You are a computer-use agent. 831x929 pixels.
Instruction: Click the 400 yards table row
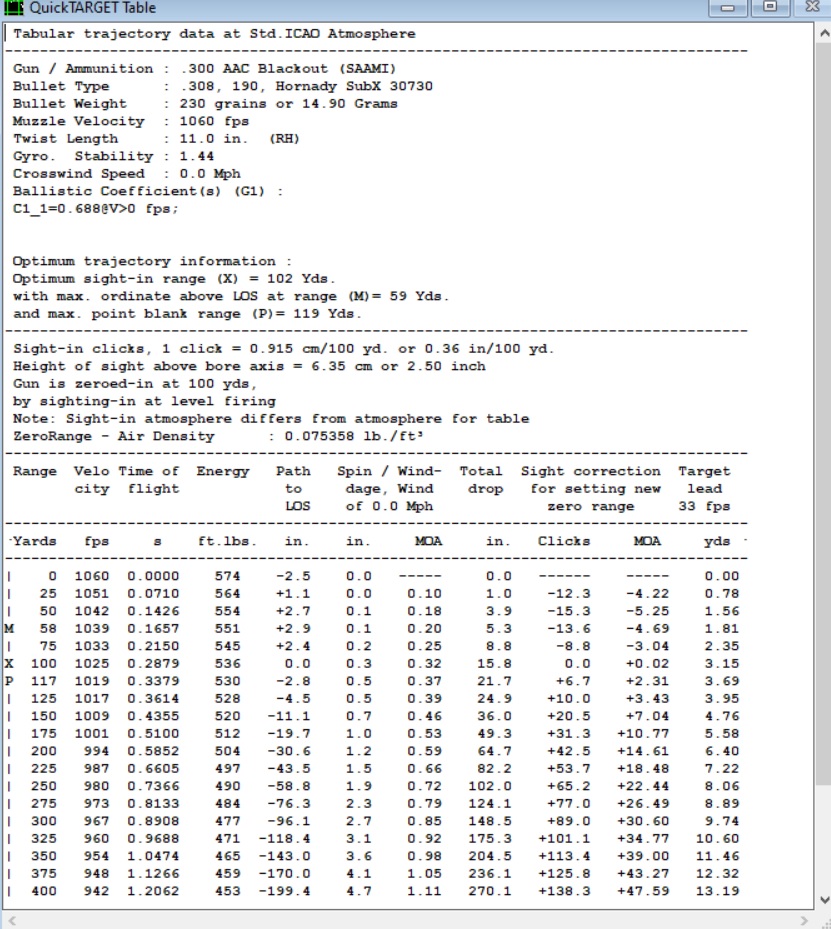tap(372, 891)
